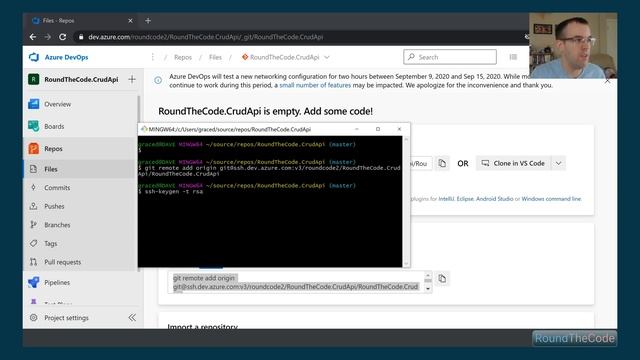Click the Azure DevOps logo
The width and height of the screenshot is (640, 360).
[x=34, y=57]
